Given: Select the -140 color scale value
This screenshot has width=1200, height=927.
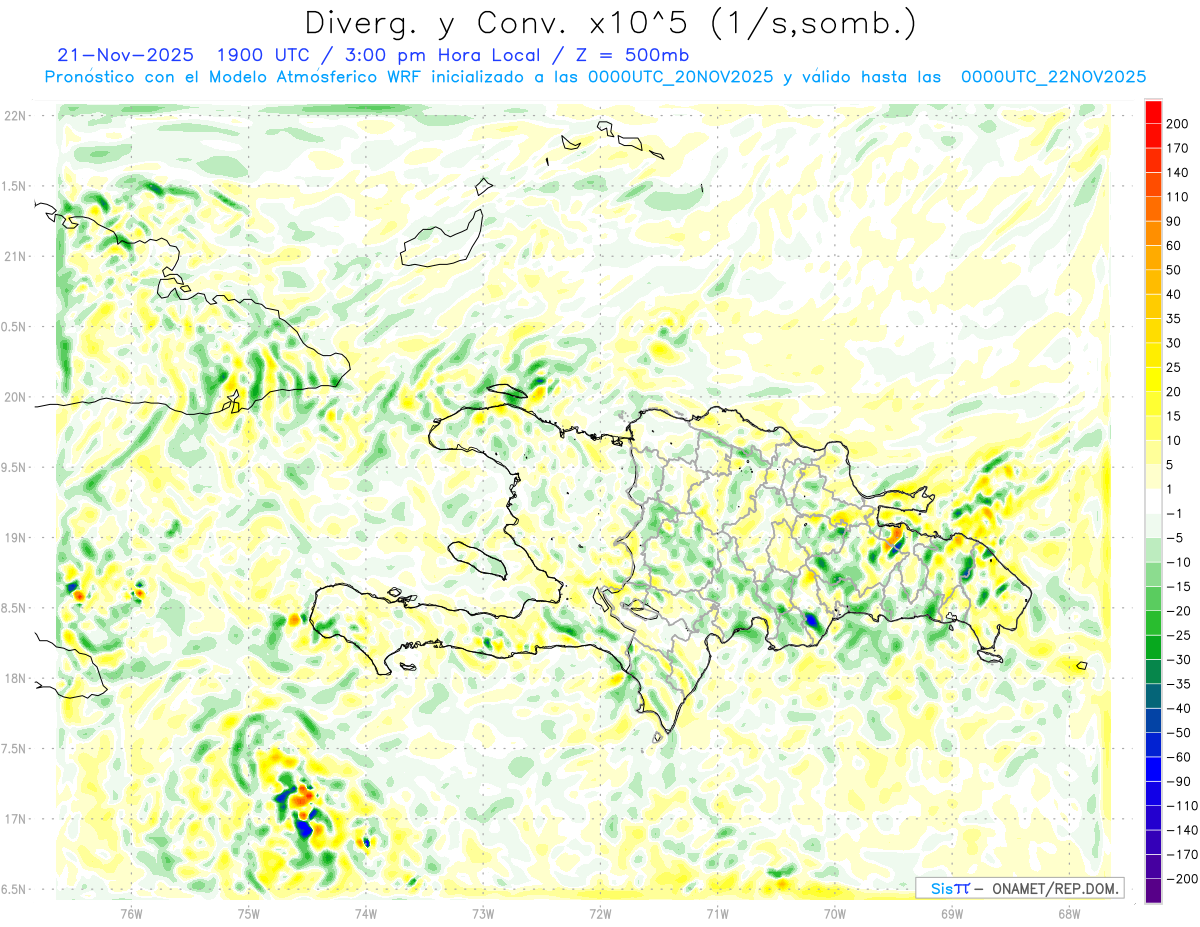Looking at the screenshot, I should [x=1182, y=830].
